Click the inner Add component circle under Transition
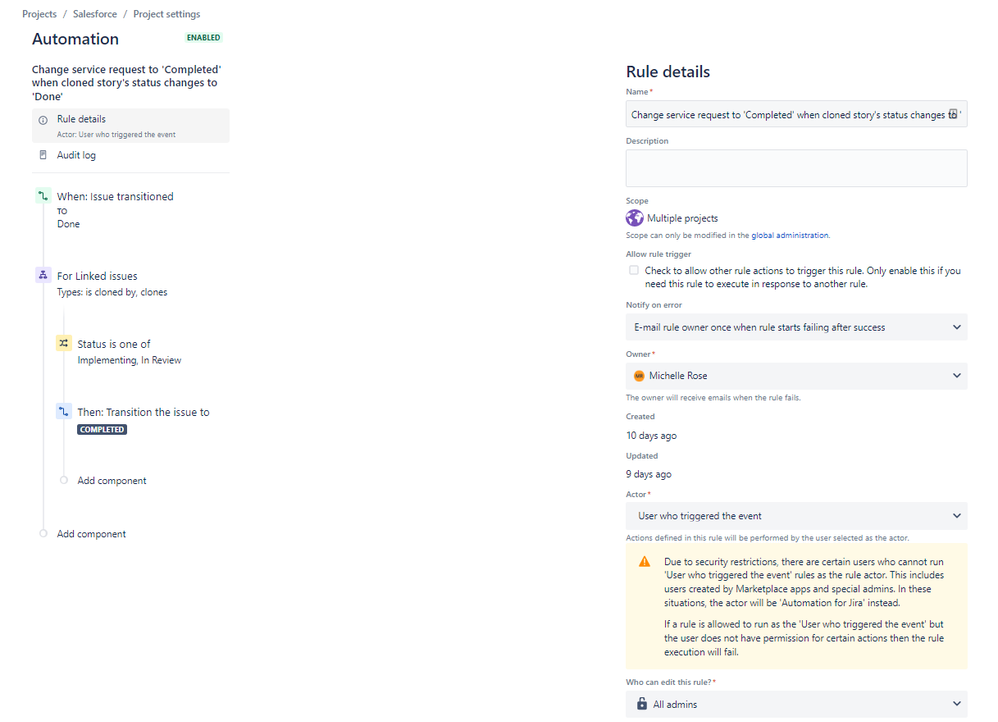This screenshot has height=722, width=998. coord(64,480)
